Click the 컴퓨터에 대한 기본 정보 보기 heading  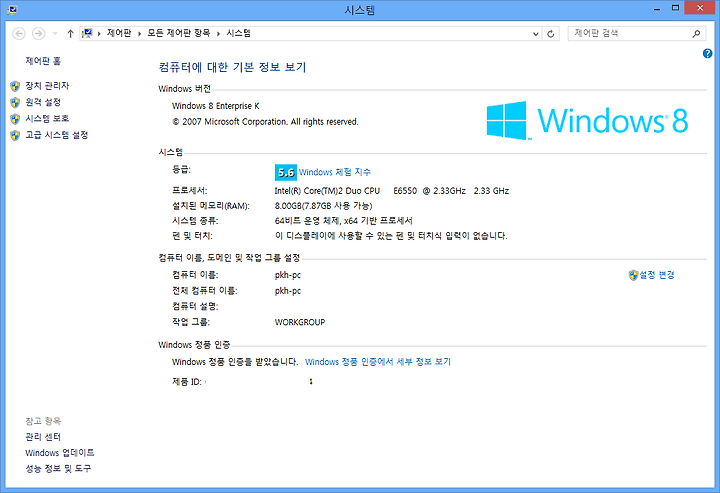point(232,67)
